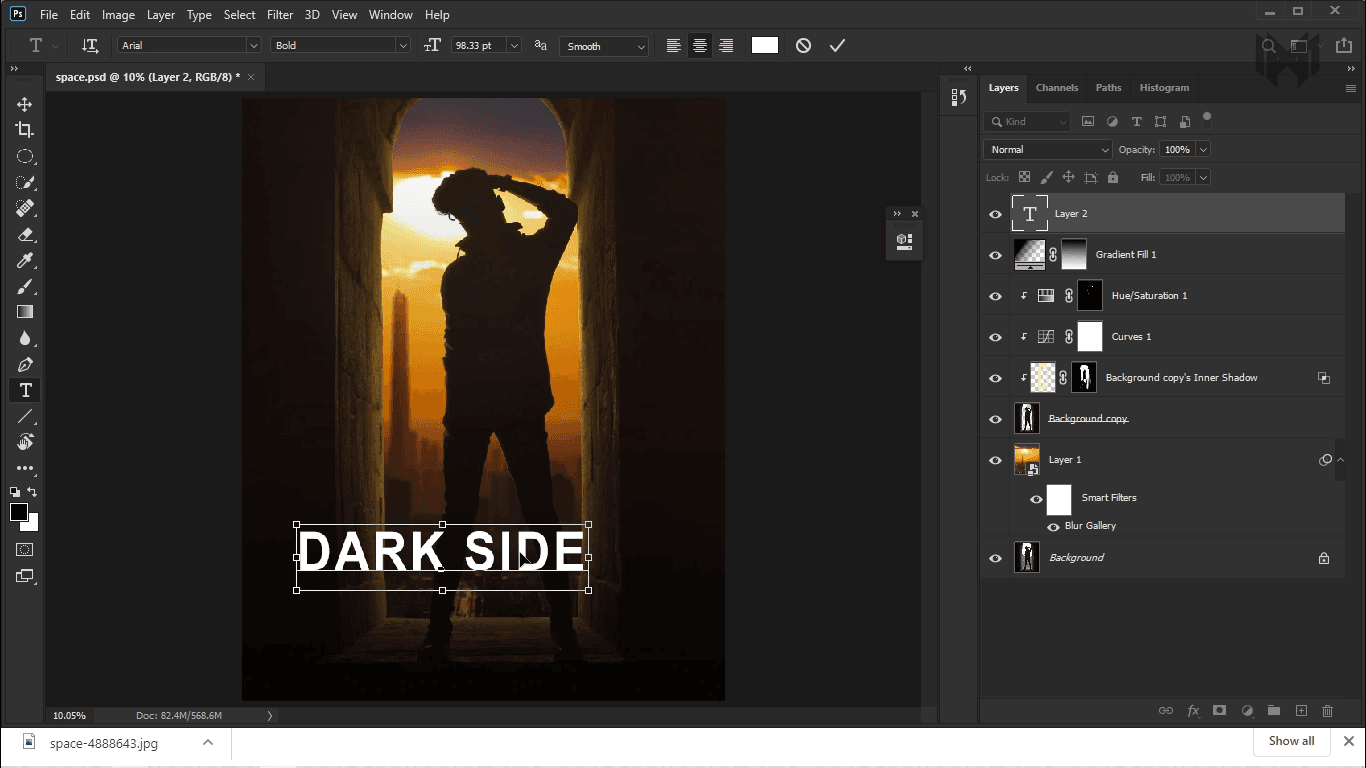Select the Line tool
1366x768 pixels.
[25, 416]
